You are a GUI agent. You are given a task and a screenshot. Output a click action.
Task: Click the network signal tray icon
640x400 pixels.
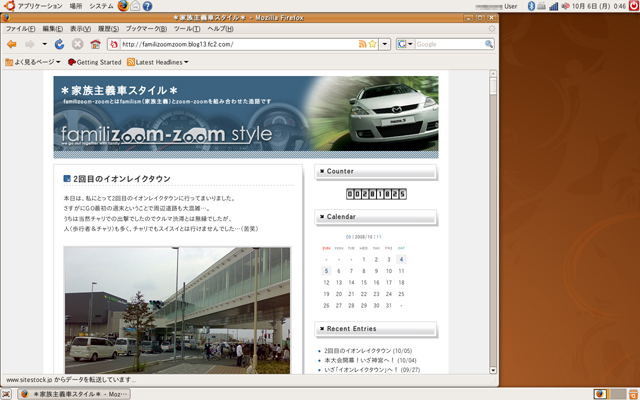553,6
